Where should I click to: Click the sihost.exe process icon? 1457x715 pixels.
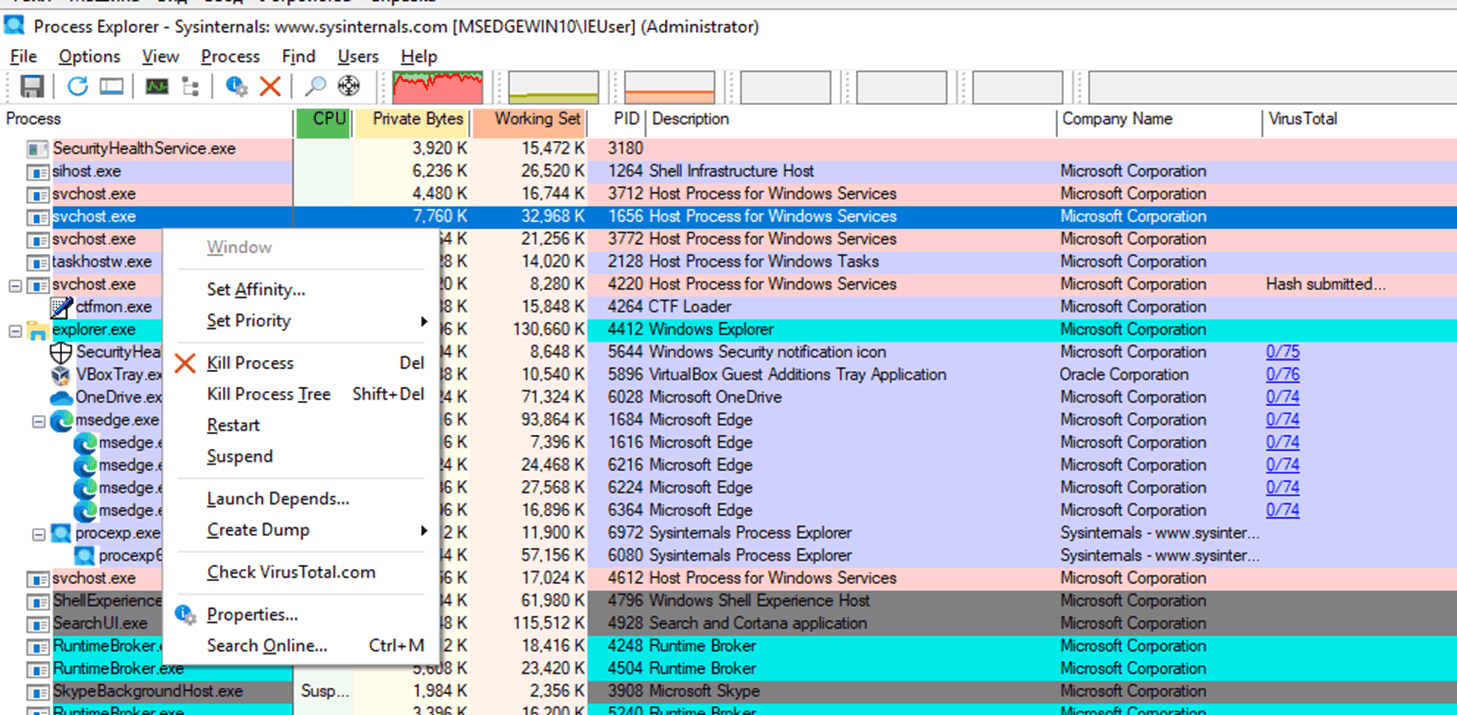pos(38,171)
